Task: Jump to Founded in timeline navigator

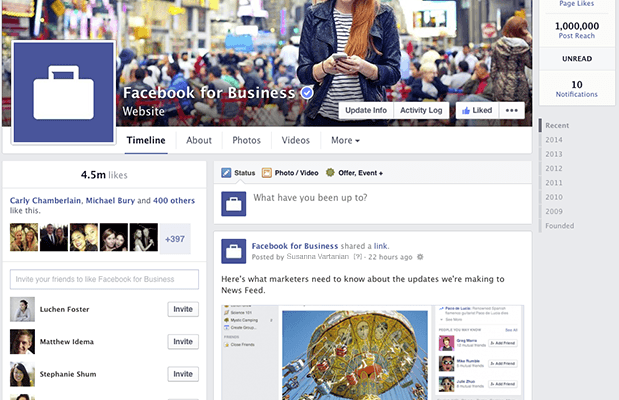Action: click(x=560, y=226)
